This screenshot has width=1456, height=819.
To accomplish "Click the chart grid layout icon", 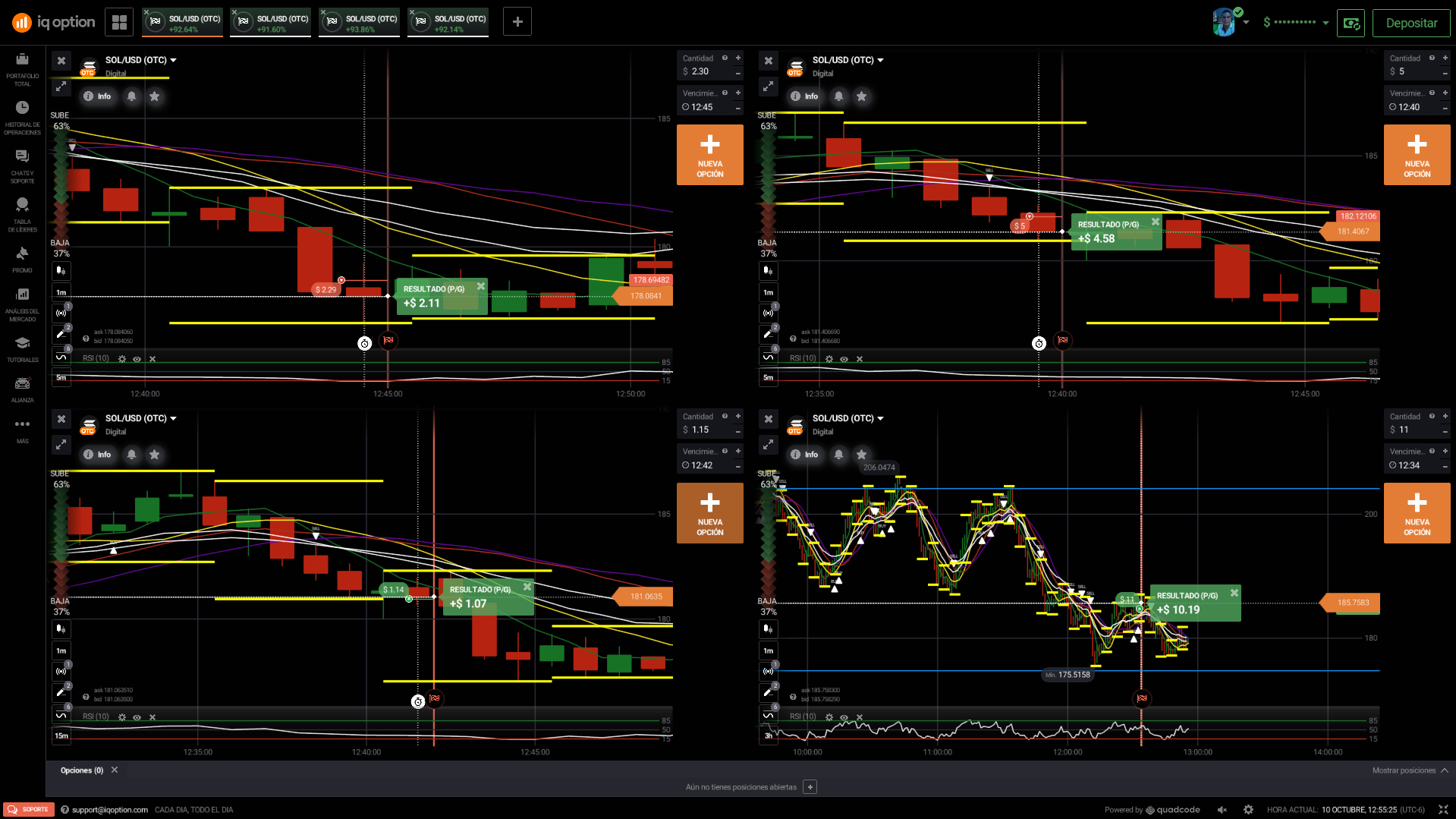I will point(119,22).
